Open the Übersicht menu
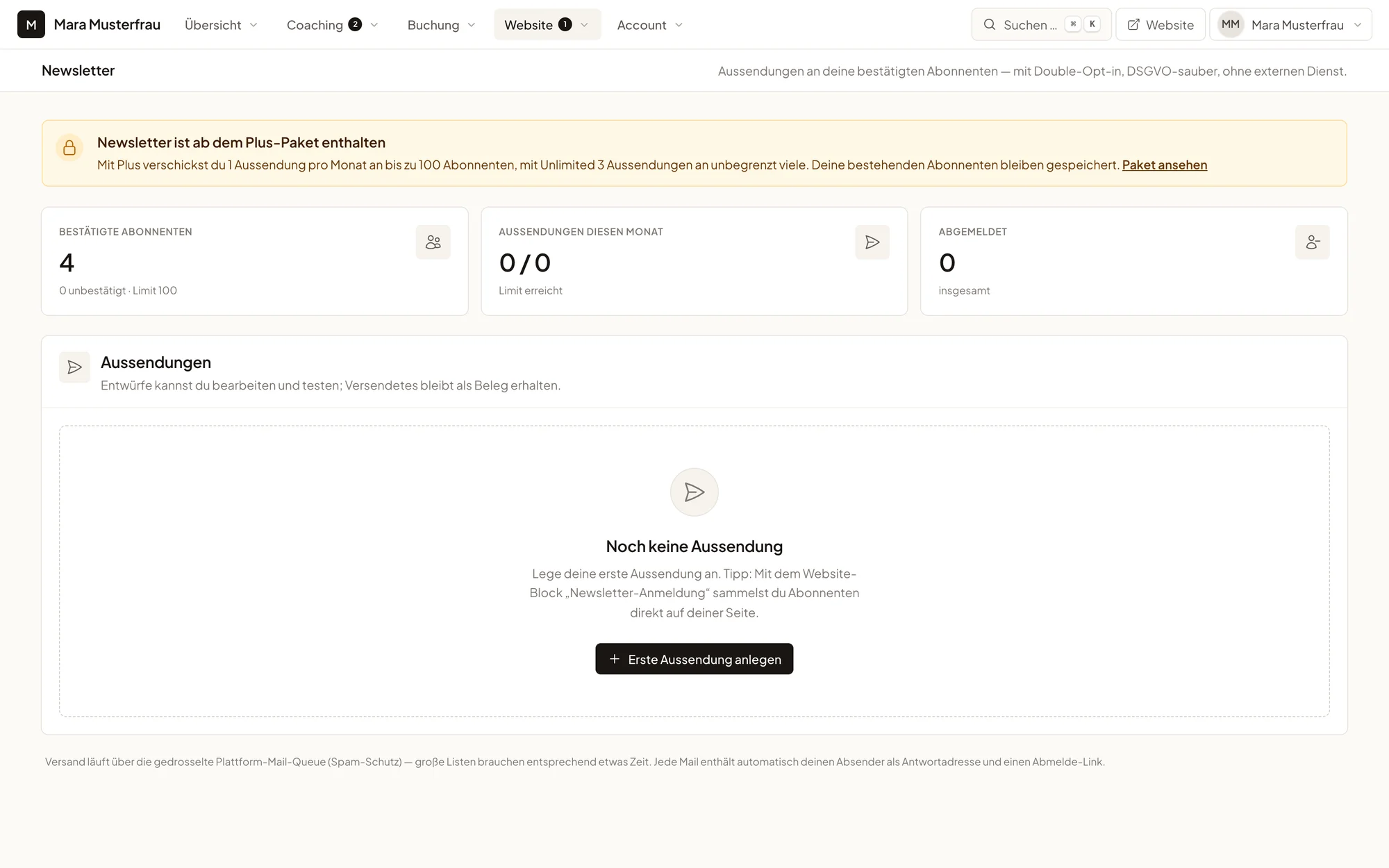This screenshot has width=1389, height=868. (221, 24)
